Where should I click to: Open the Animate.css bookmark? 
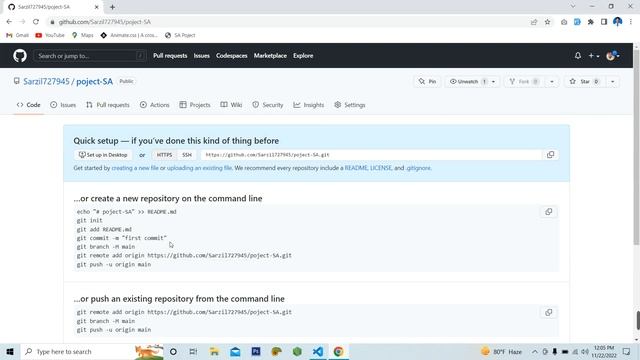tap(129, 35)
